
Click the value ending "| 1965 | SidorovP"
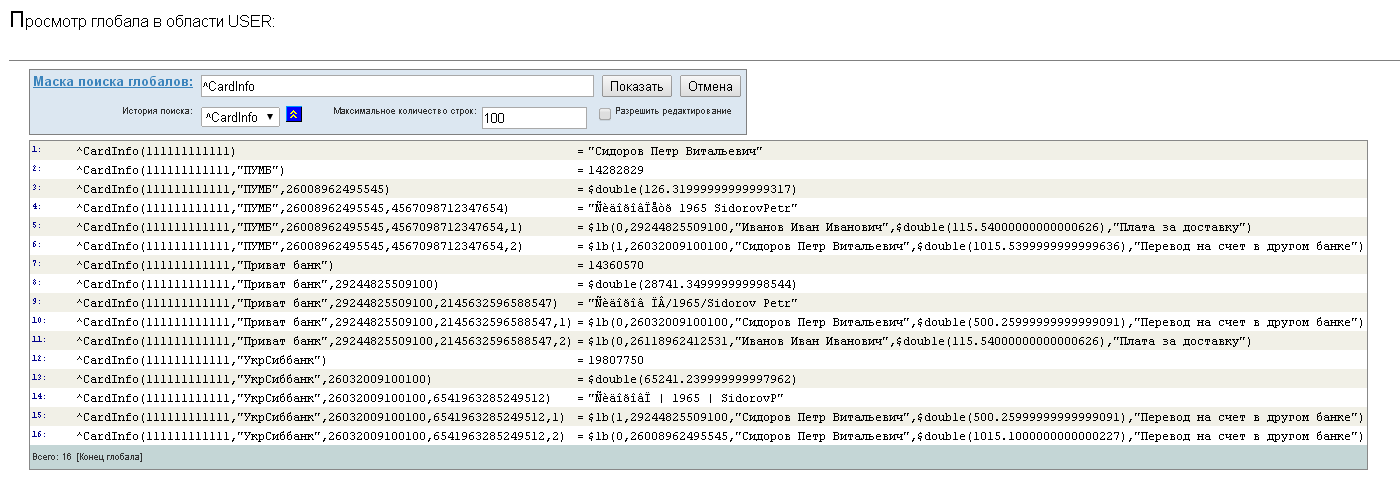pos(685,398)
